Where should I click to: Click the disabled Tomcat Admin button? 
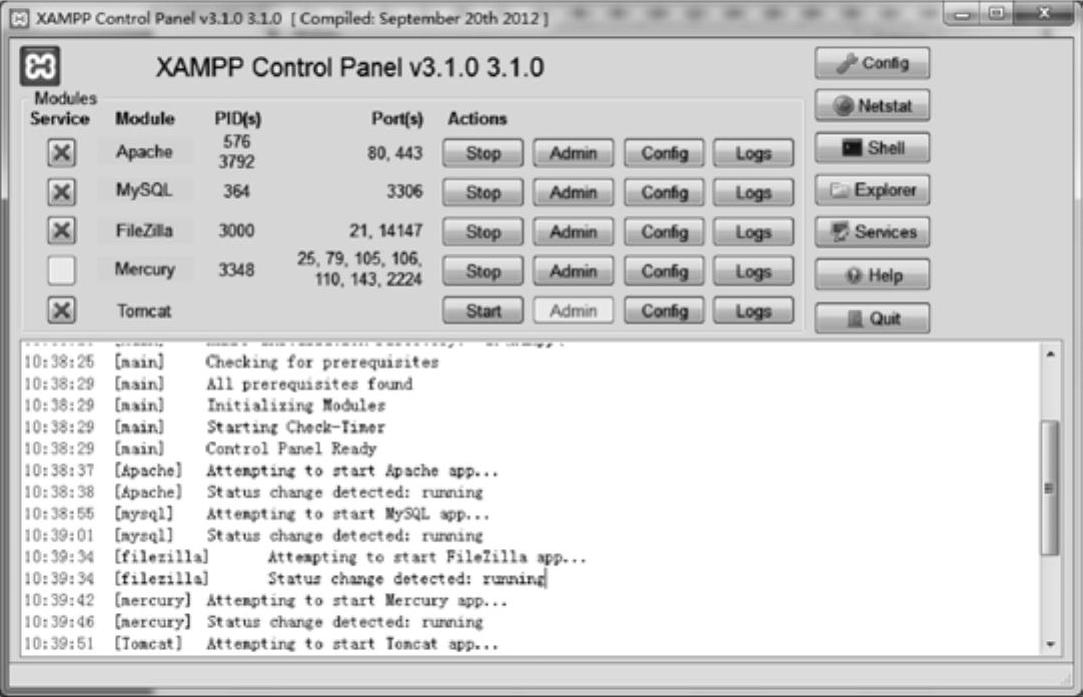click(573, 311)
